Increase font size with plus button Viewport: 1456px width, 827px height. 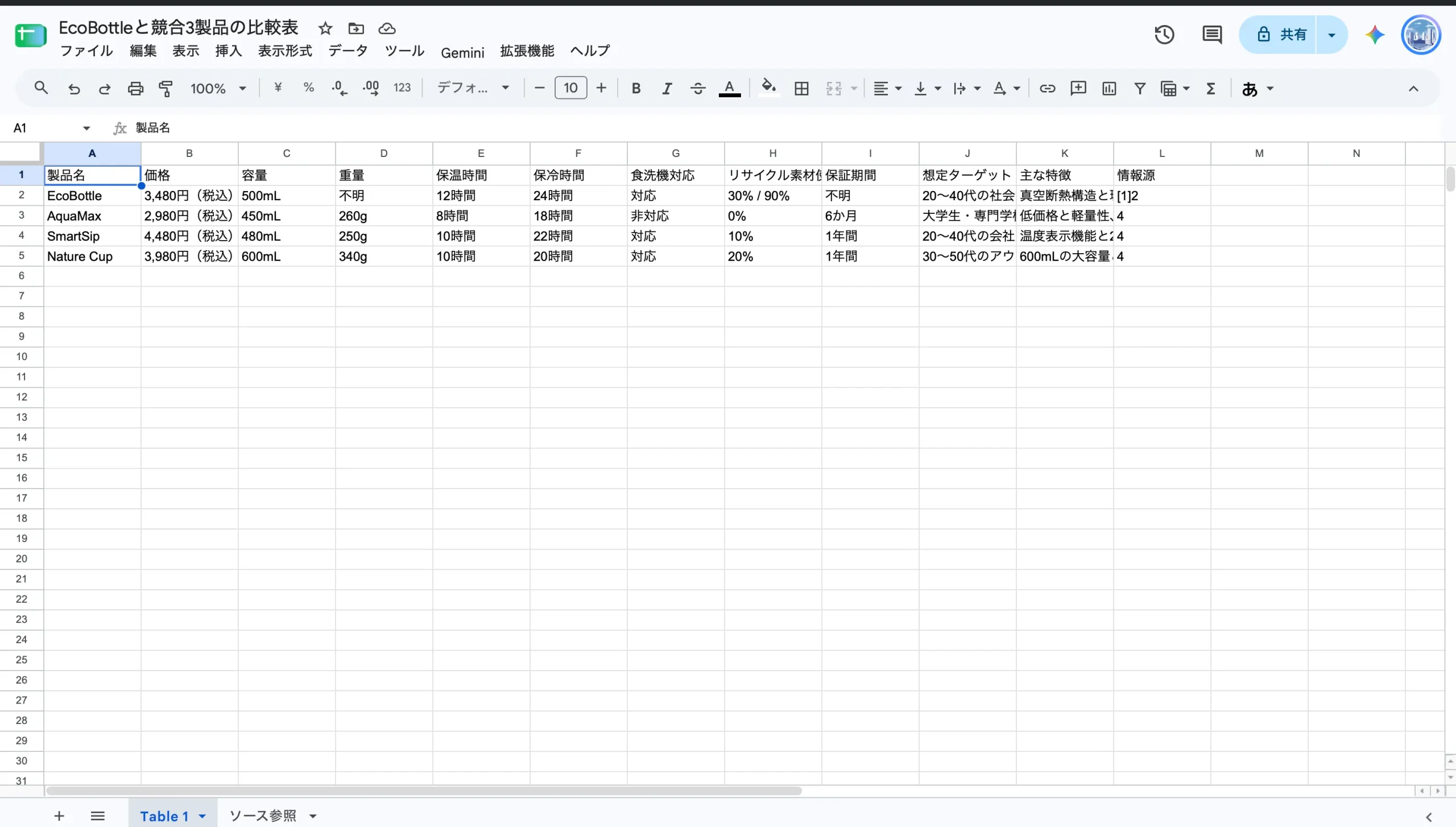(601, 88)
